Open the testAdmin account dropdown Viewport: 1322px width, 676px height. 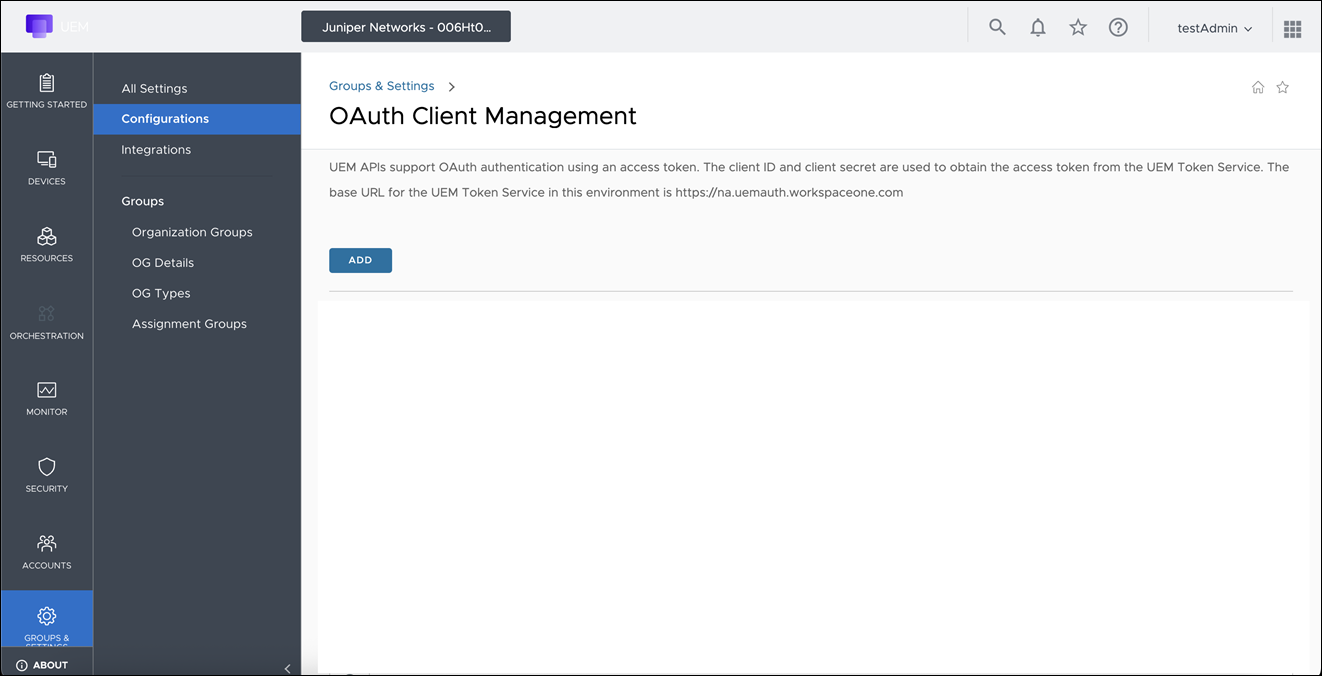pos(1213,27)
